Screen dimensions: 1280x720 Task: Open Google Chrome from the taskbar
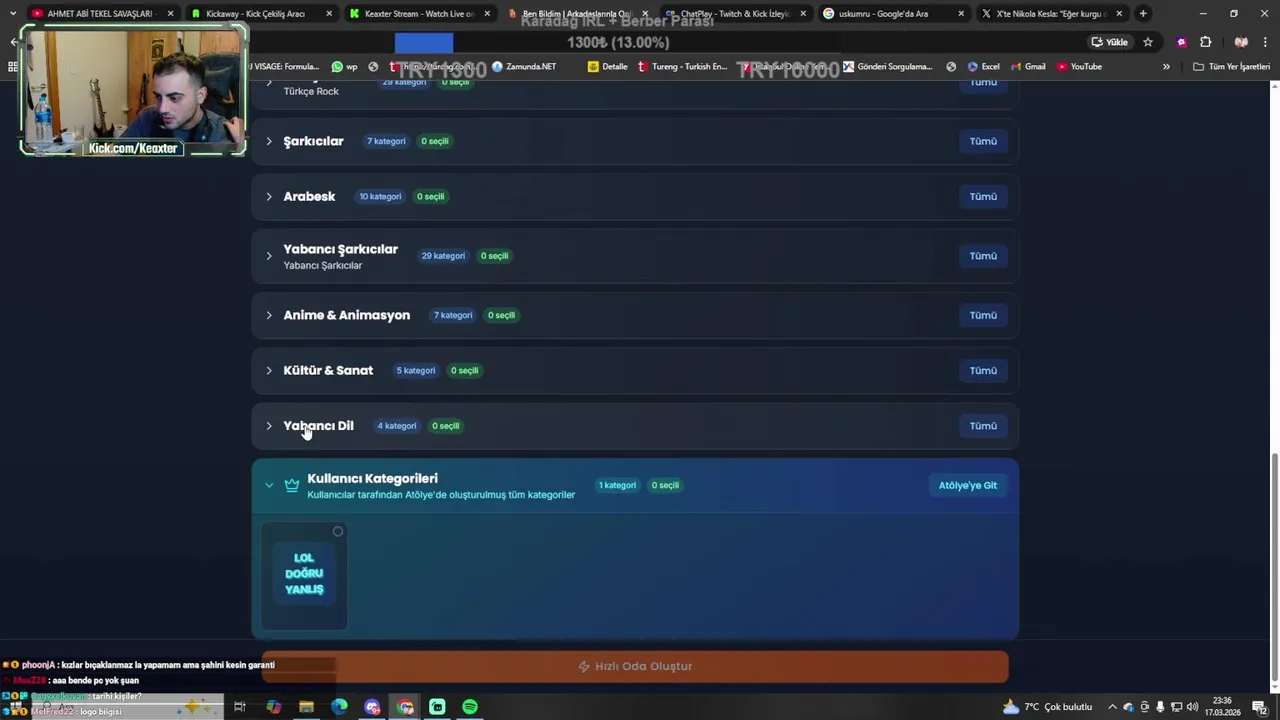[405, 707]
